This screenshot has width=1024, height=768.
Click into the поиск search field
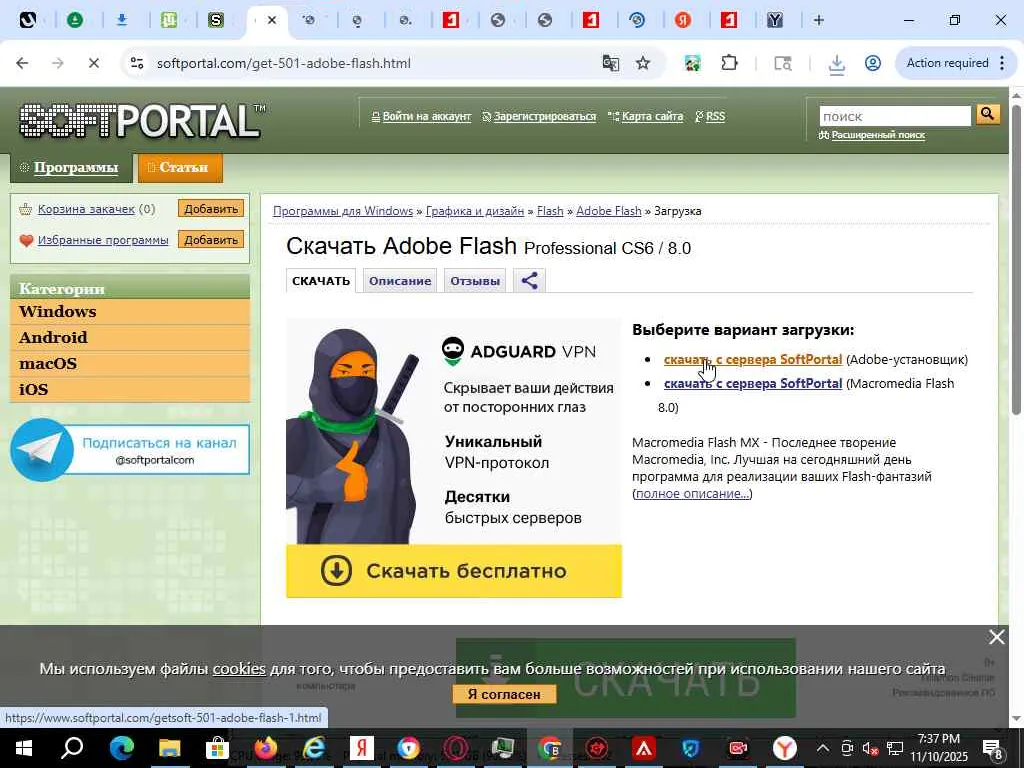coord(895,116)
